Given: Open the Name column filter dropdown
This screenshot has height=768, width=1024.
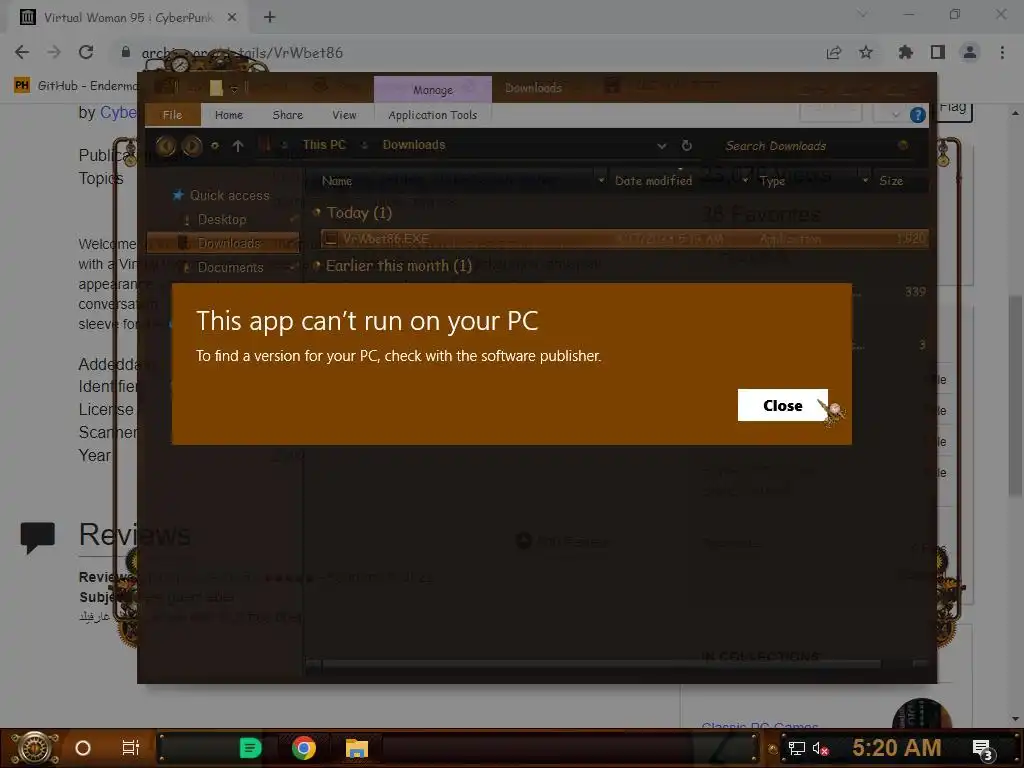Looking at the screenshot, I should (x=601, y=181).
